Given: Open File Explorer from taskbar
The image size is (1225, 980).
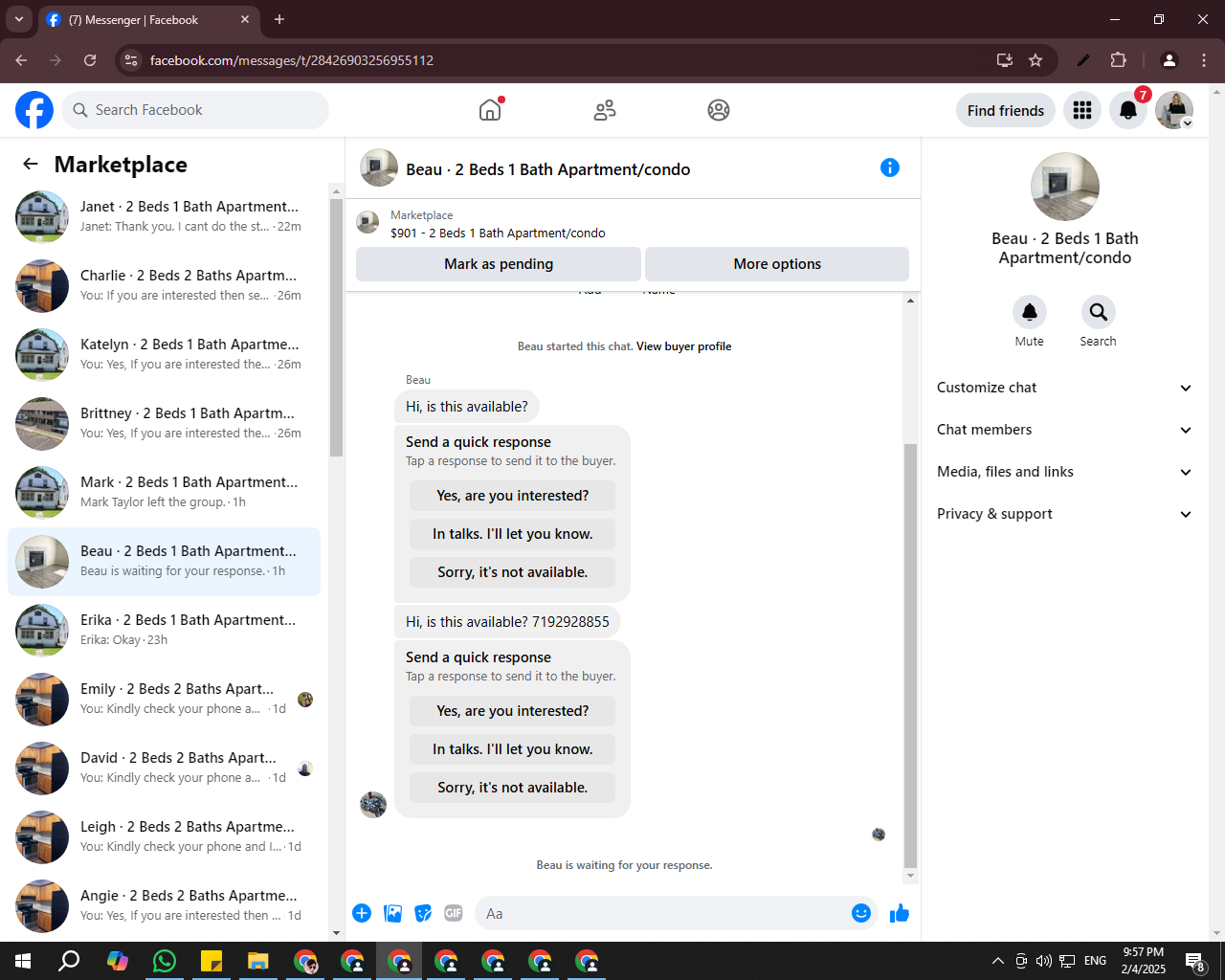Looking at the screenshot, I should (258, 961).
